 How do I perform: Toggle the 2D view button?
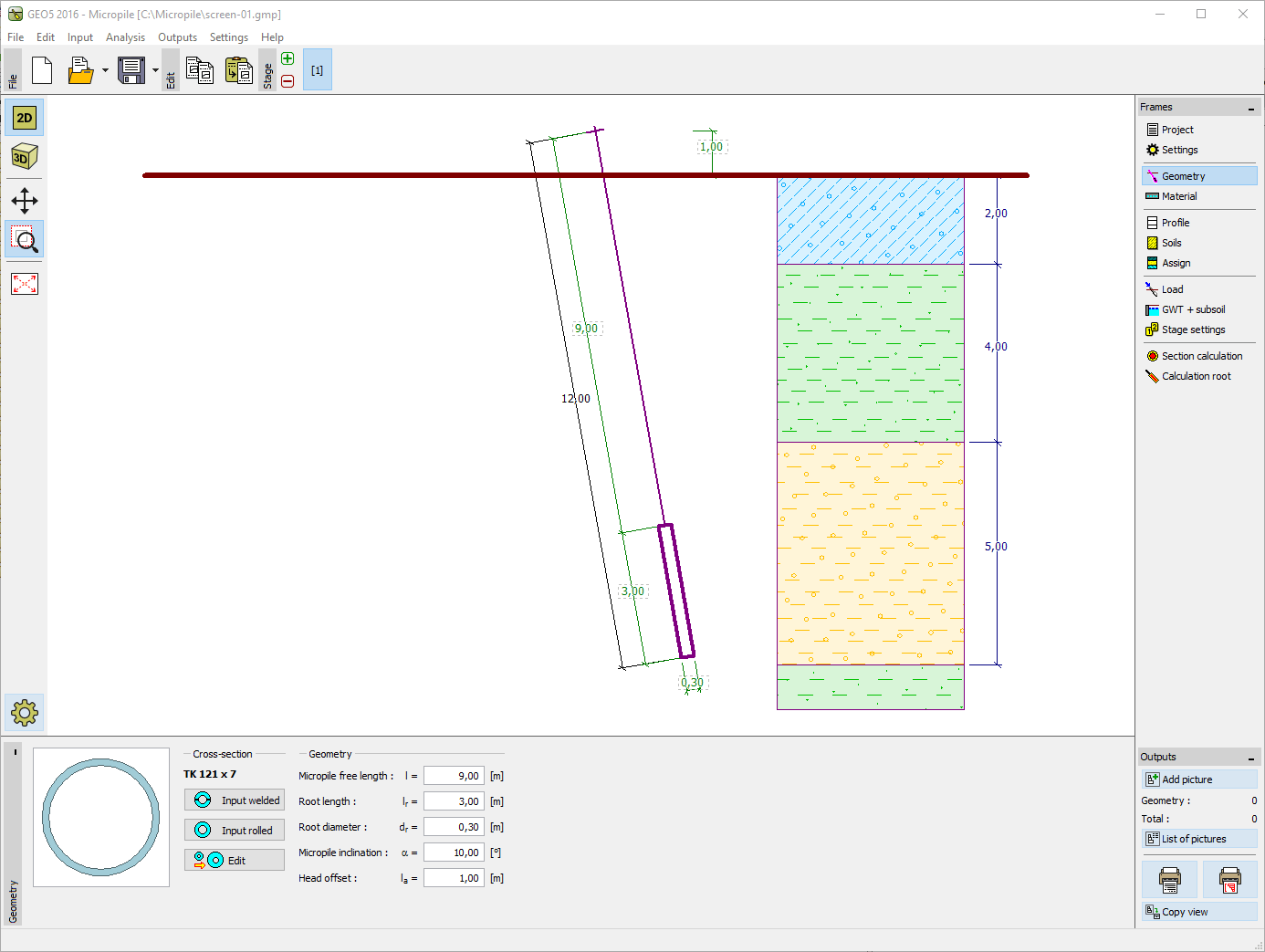(25, 118)
